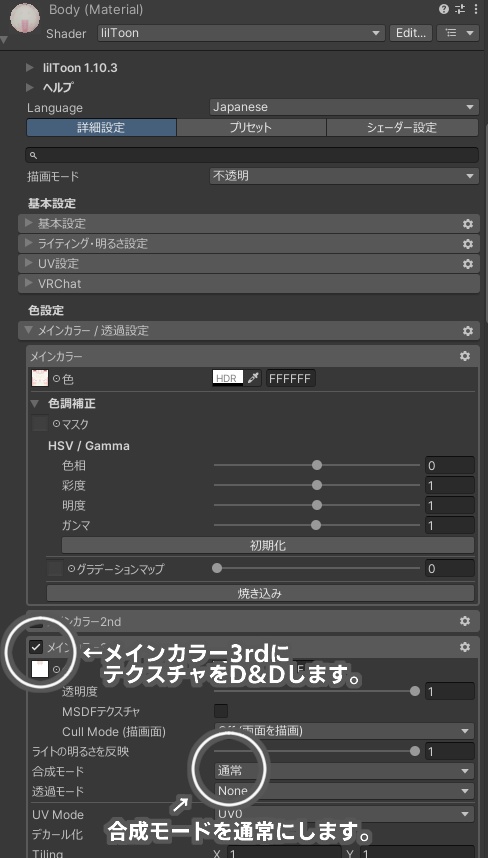Click the ライトの明るさを反映 value field
Screen dimensions: 488x858
(x=449, y=751)
